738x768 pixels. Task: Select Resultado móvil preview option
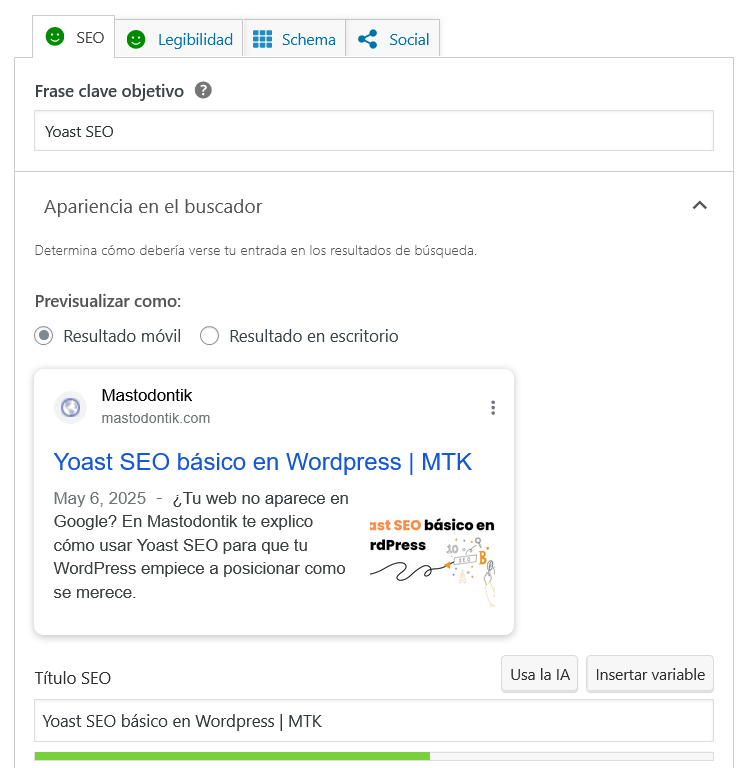[44, 336]
